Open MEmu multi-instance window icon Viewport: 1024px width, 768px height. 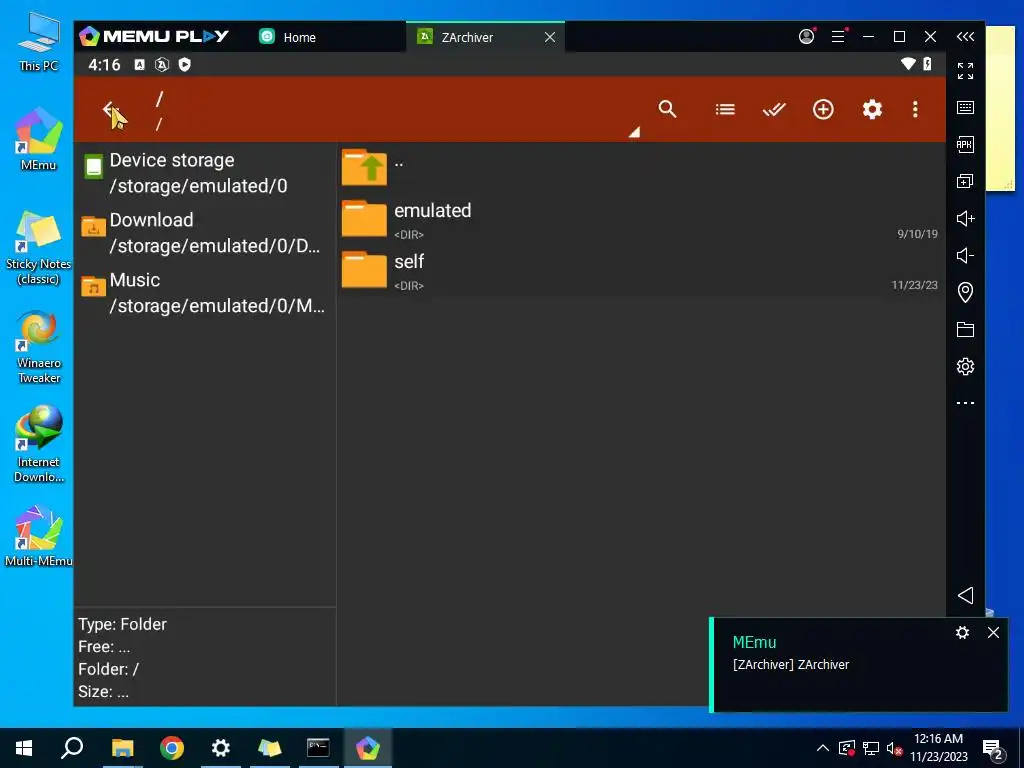click(x=965, y=181)
